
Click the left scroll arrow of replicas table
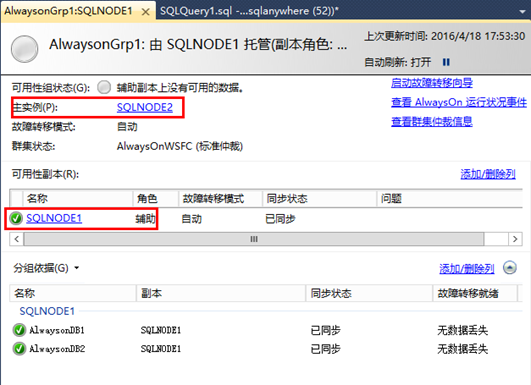click(17, 239)
